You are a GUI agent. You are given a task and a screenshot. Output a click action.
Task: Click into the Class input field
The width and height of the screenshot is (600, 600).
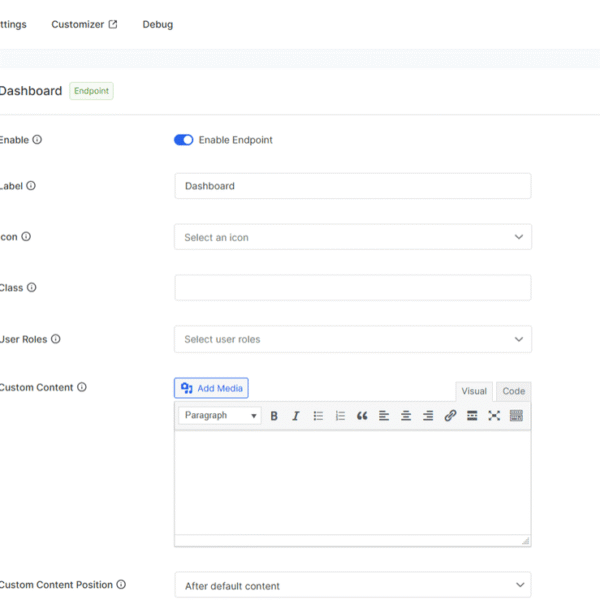pyautogui.click(x=352, y=288)
